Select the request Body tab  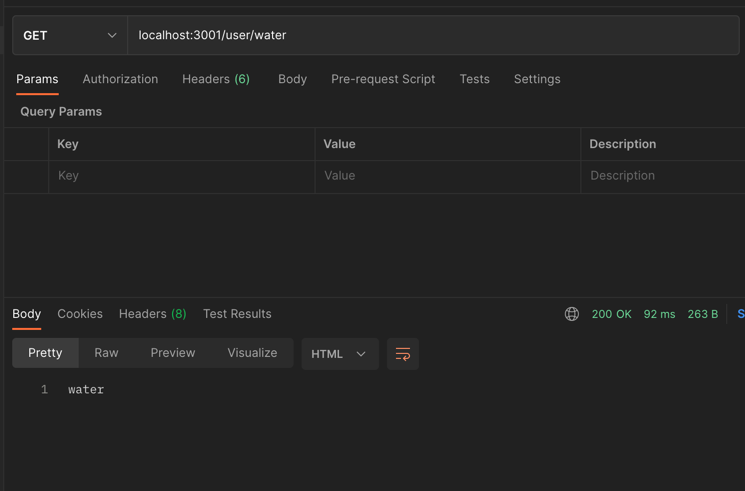292,79
